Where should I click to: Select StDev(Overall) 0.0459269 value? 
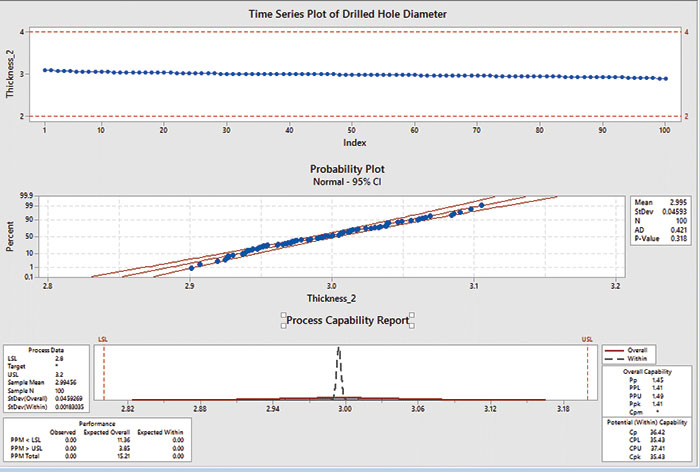click(69, 398)
